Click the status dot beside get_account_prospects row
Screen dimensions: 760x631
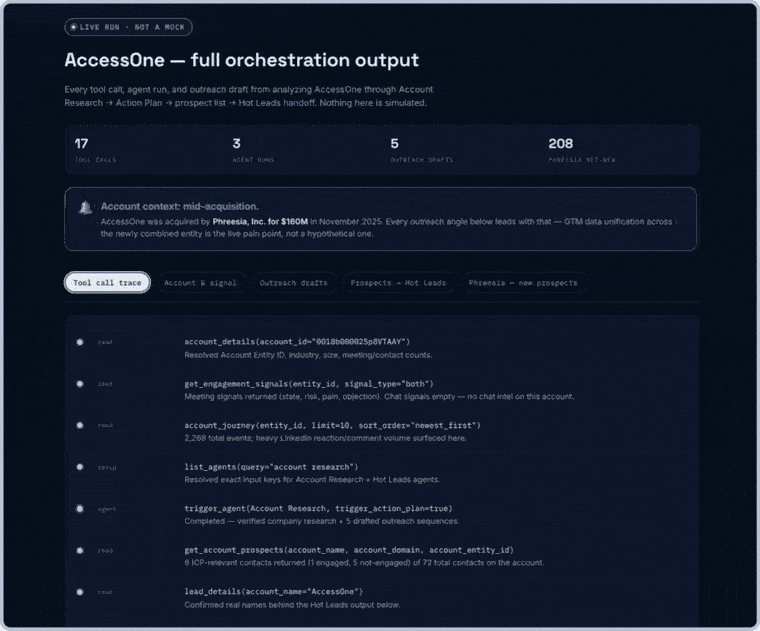[80, 551]
